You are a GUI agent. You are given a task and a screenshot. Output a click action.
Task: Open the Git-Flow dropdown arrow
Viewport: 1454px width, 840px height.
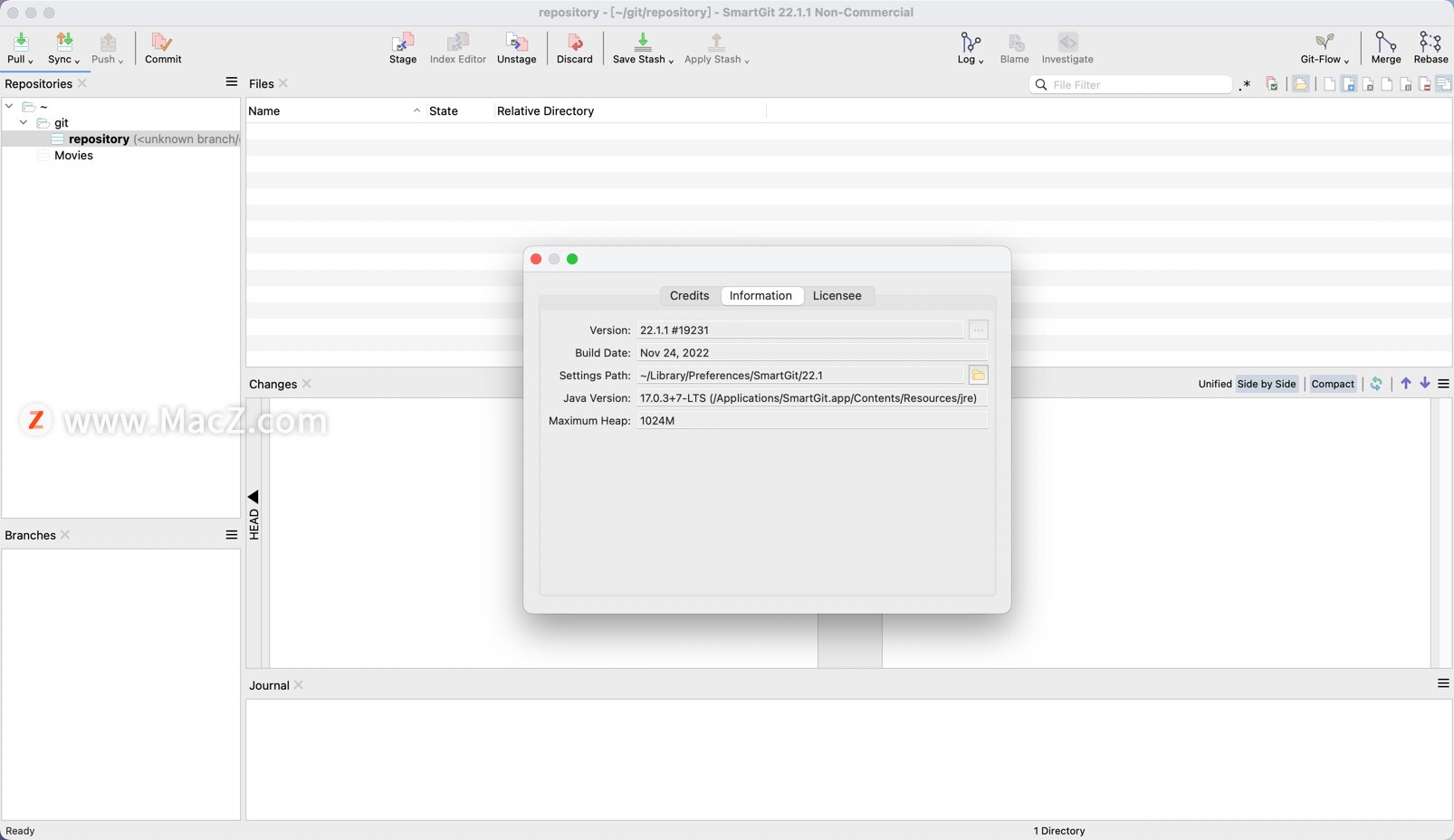click(1346, 61)
